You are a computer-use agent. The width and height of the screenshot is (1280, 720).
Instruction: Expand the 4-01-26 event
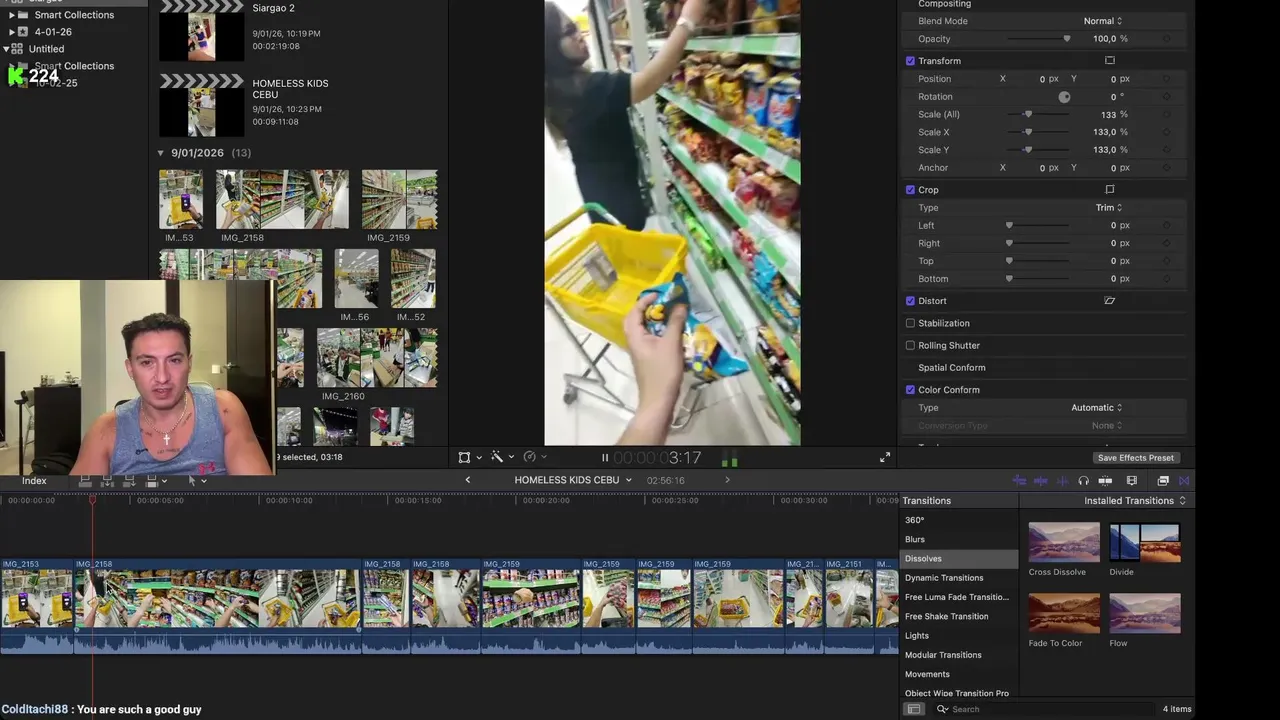pos(11,32)
